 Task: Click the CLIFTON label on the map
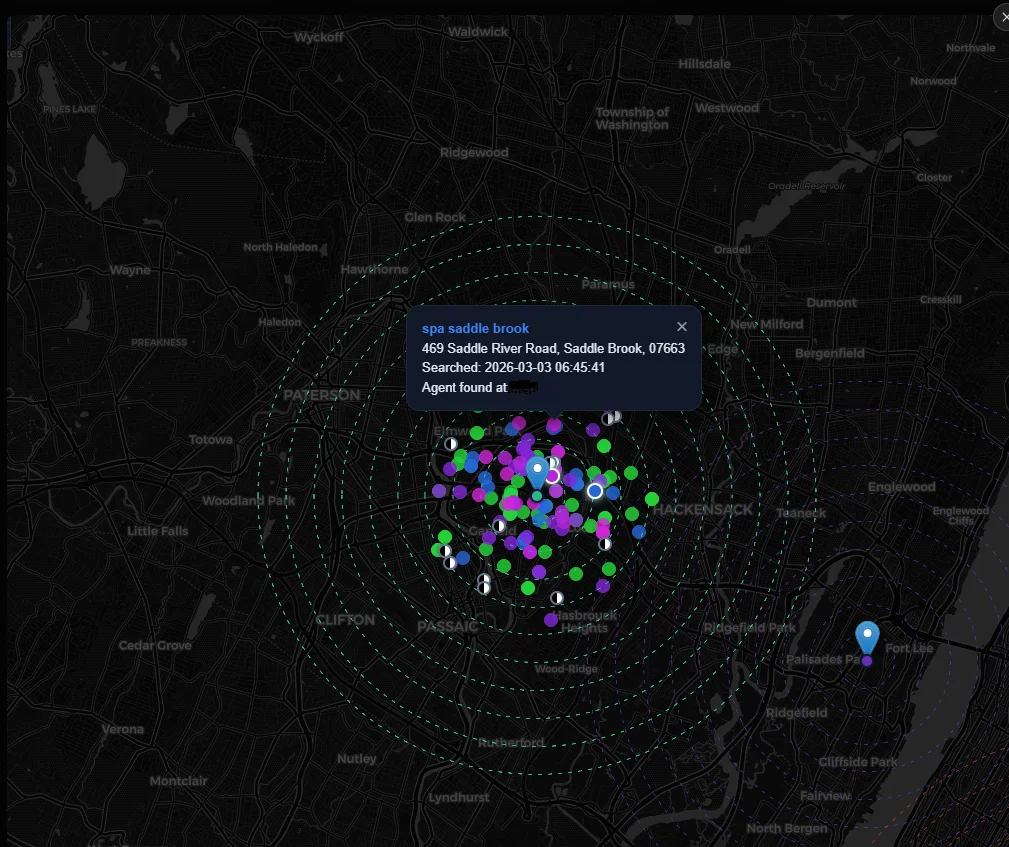(345, 620)
